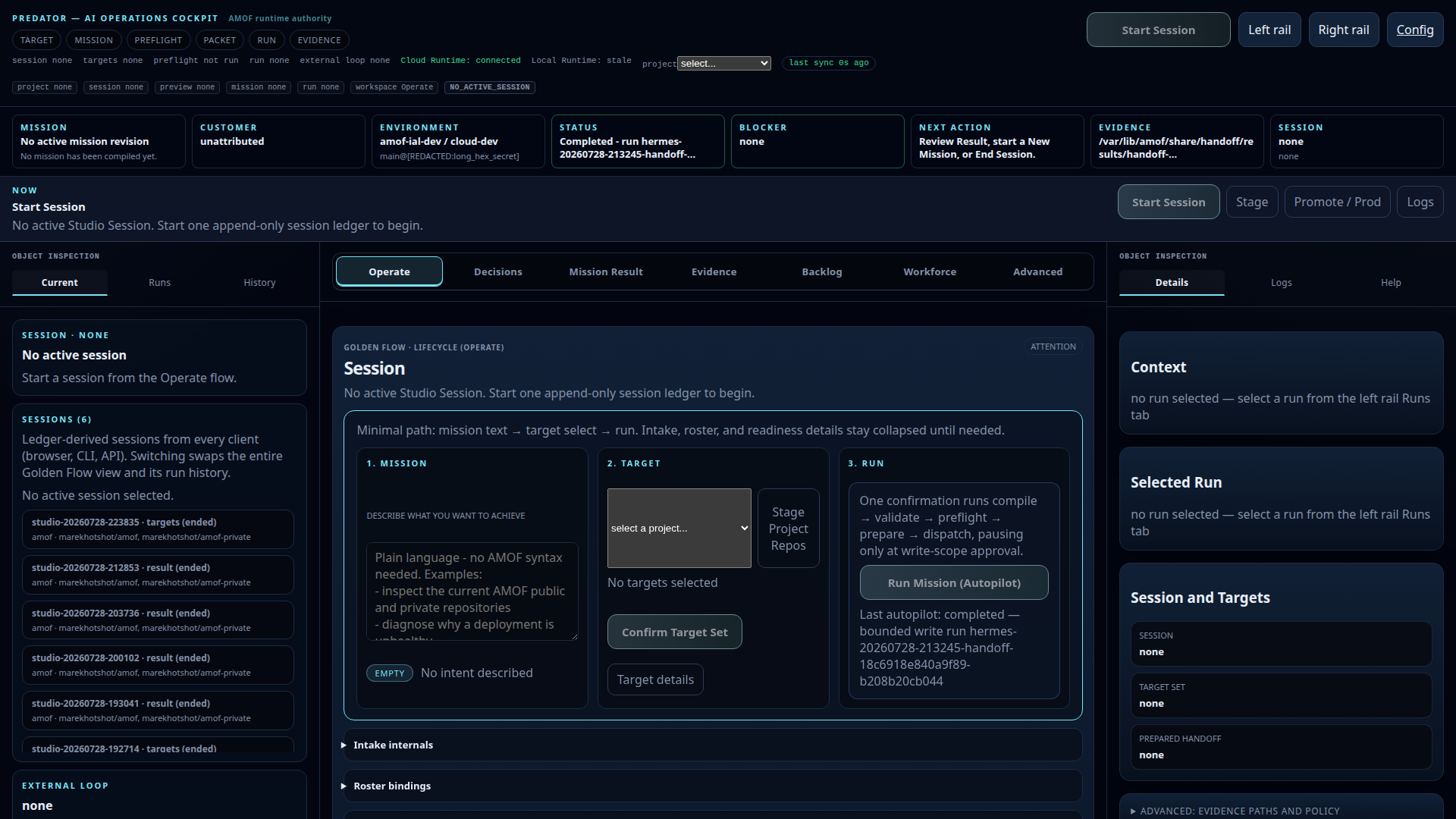Expand the Roster bindings section
Image resolution: width=1456 pixels, height=819 pixels.
point(713,786)
